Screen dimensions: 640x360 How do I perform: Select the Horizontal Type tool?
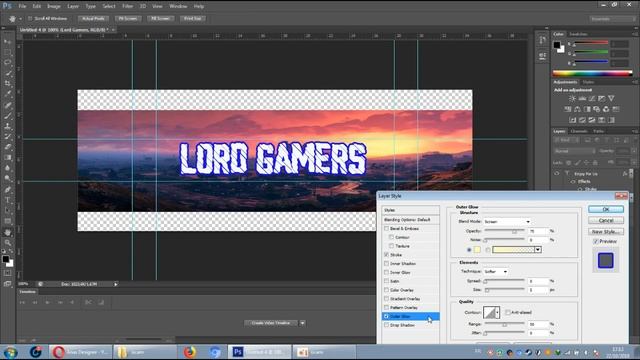[7, 200]
